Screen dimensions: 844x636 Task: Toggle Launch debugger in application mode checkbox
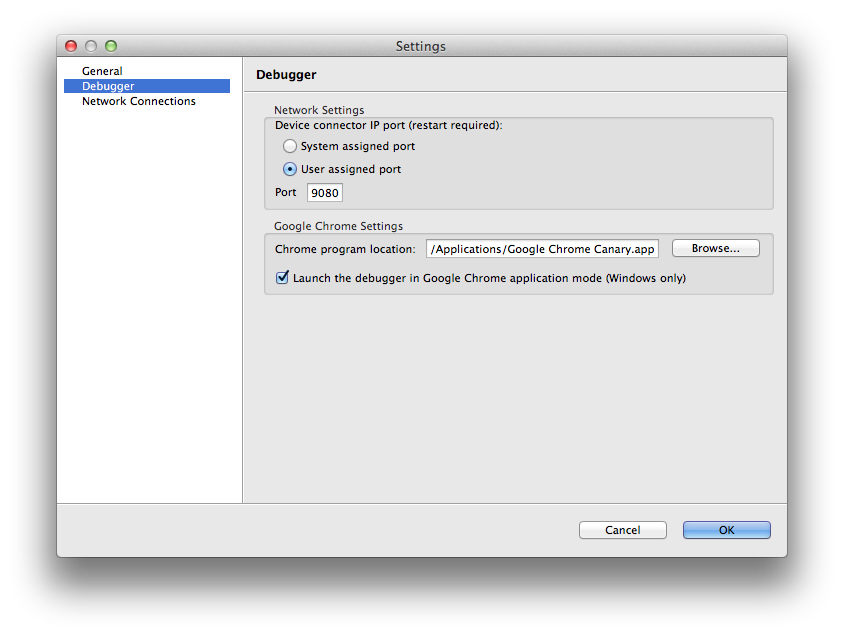[282, 278]
